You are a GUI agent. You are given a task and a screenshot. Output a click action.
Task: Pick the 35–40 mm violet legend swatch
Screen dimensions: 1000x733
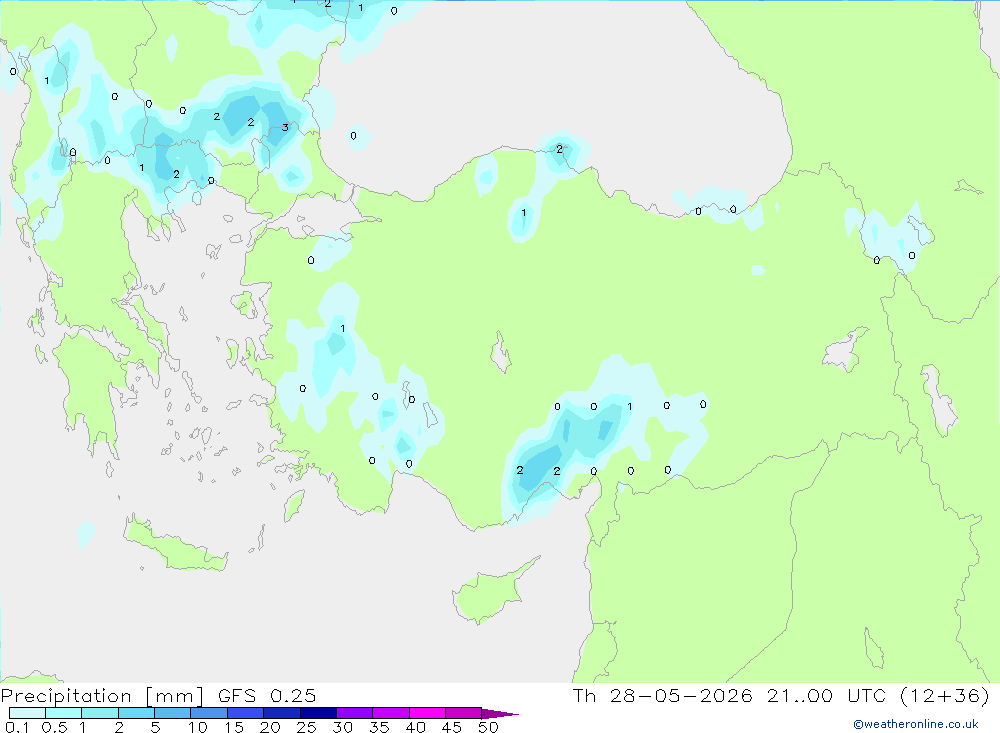pos(391,713)
